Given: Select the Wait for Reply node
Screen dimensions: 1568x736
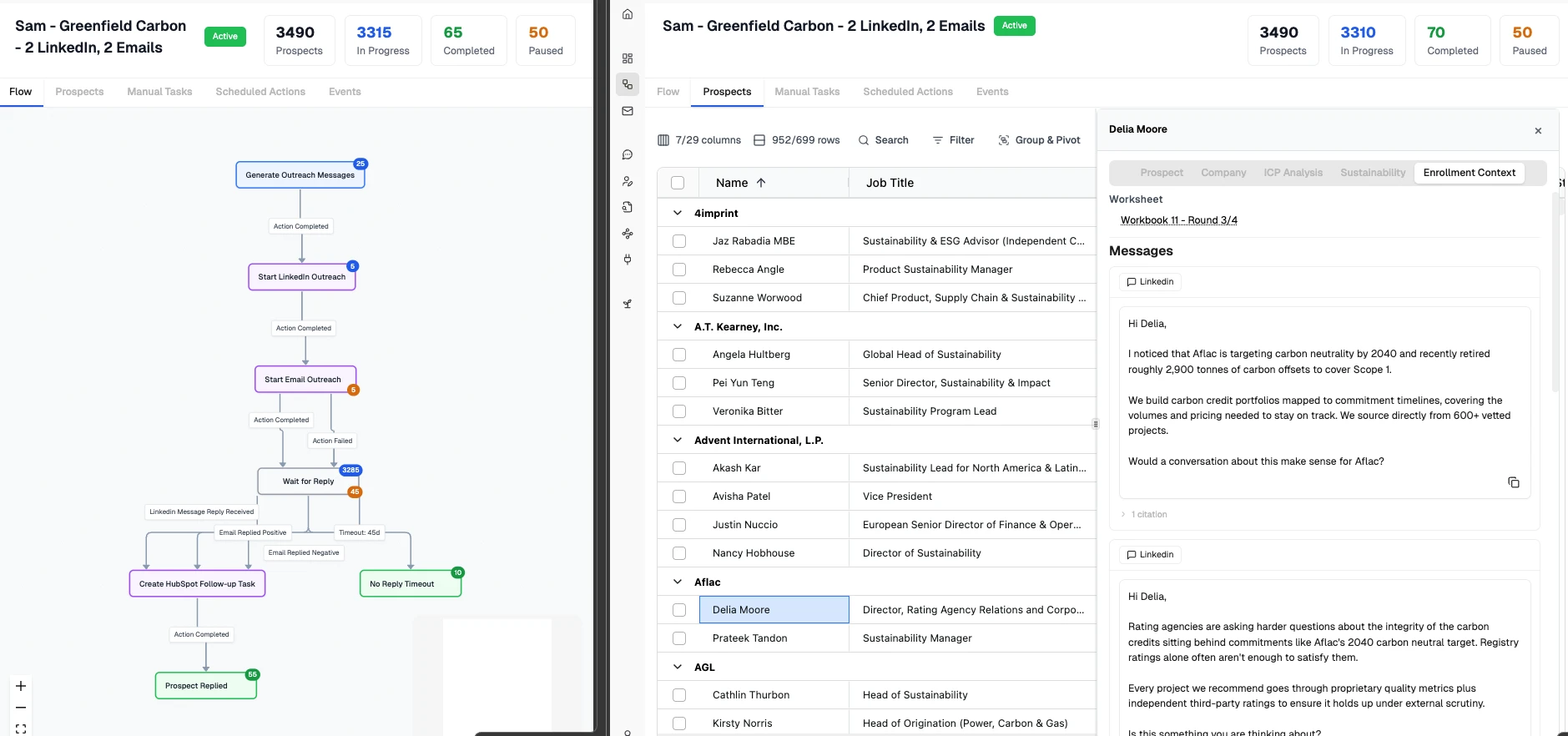Looking at the screenshot, I should pos(308,481).
